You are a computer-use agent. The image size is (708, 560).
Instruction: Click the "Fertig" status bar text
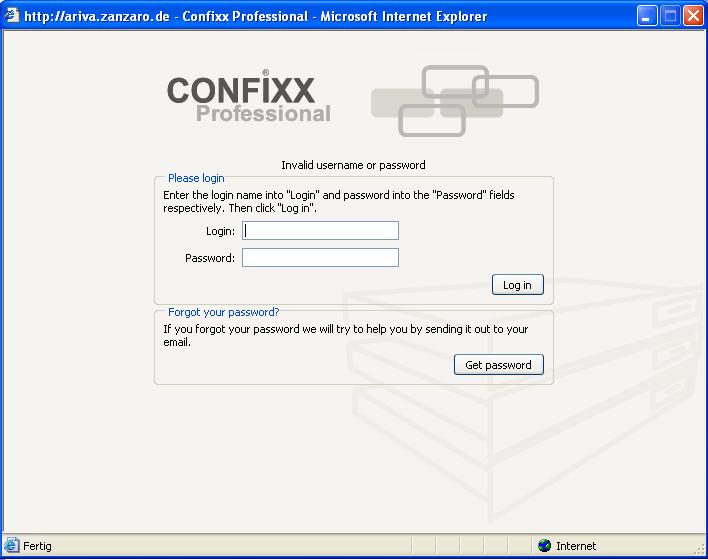[x=37, y=546]
